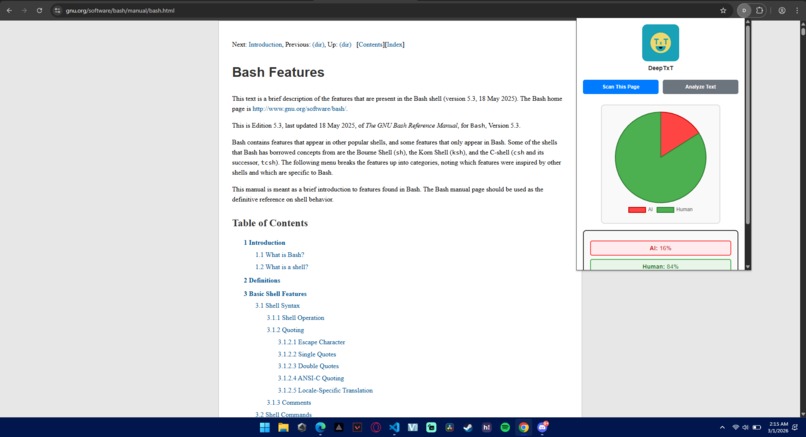The image size is (806, 437).
Task: Open '3.1.2.1 Escape Character' entry
Action: pos(312,342)
